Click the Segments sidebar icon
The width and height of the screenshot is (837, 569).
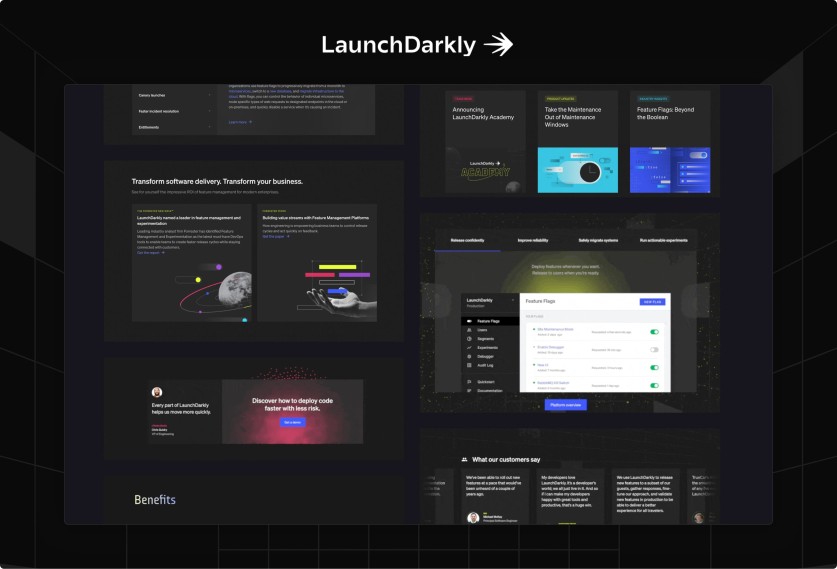(x=469, y=339)
